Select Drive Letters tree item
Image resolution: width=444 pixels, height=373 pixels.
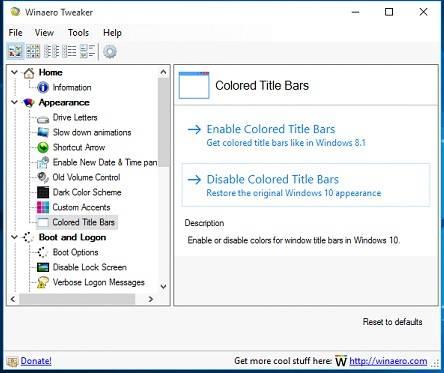(75, 117)
